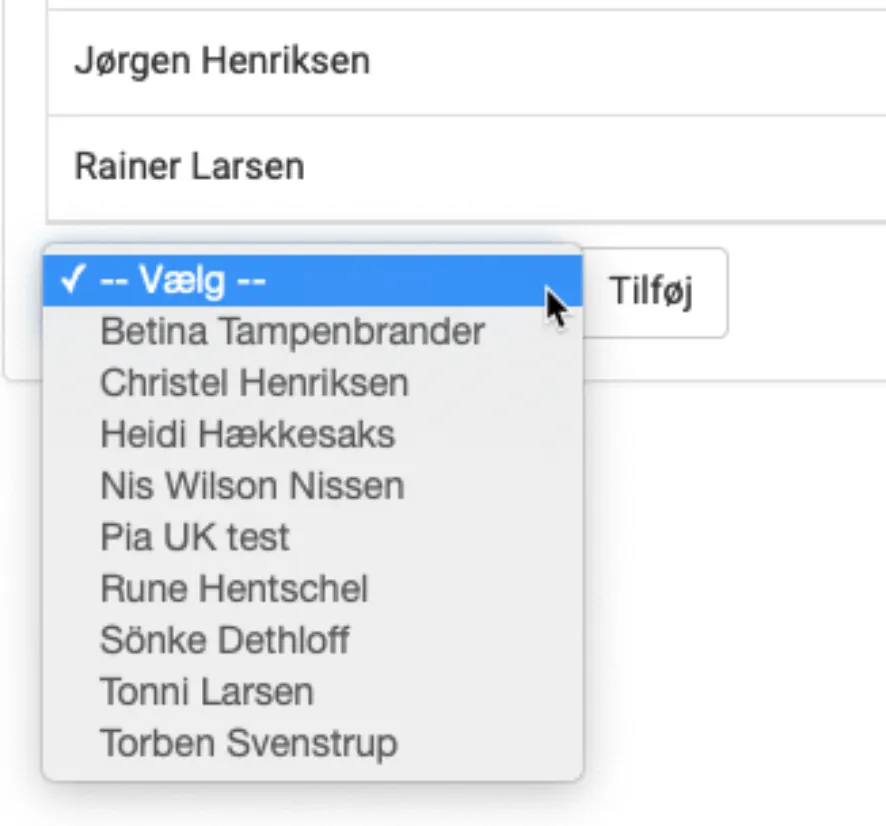886x826 pixels.
Task: Click the highlighted blue selection bar
Action: pos(300,280)
